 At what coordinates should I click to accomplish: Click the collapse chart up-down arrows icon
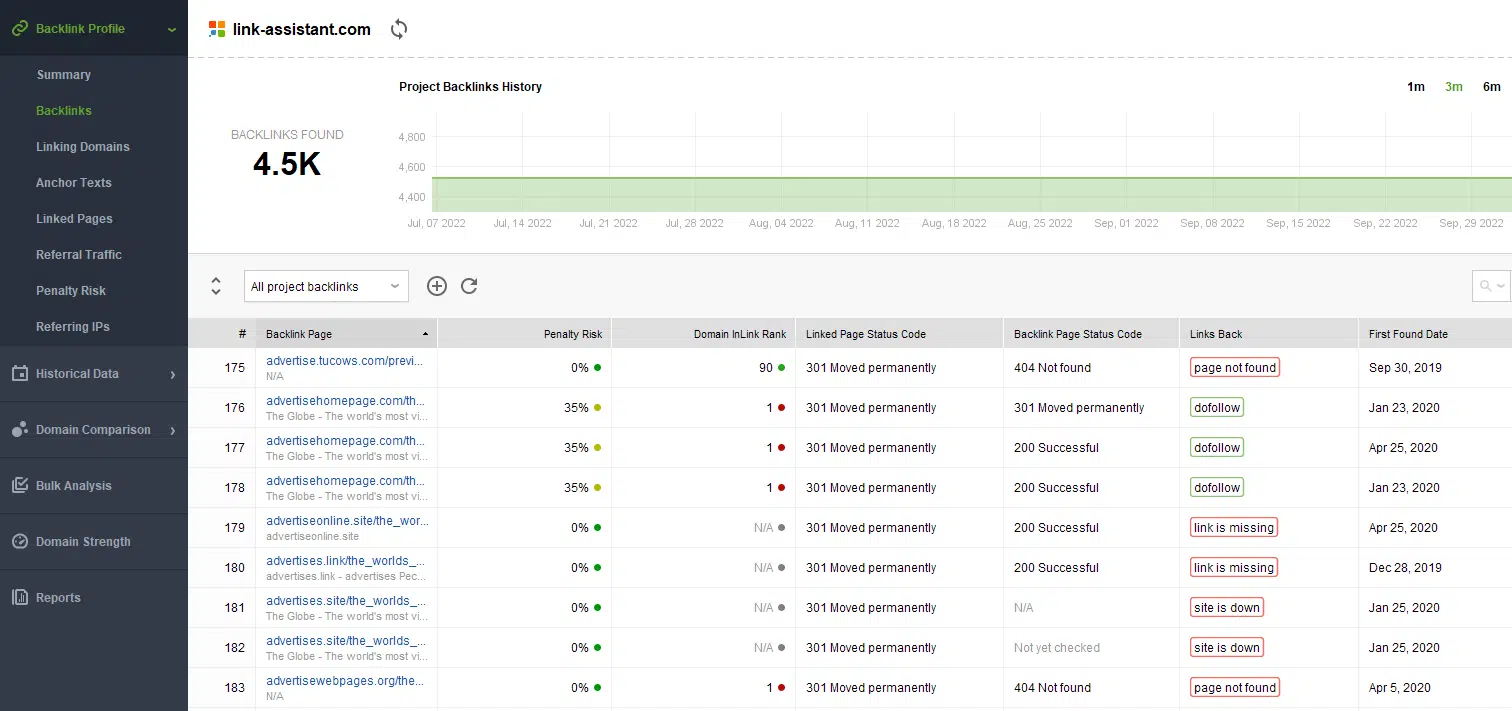coord(216,286)
